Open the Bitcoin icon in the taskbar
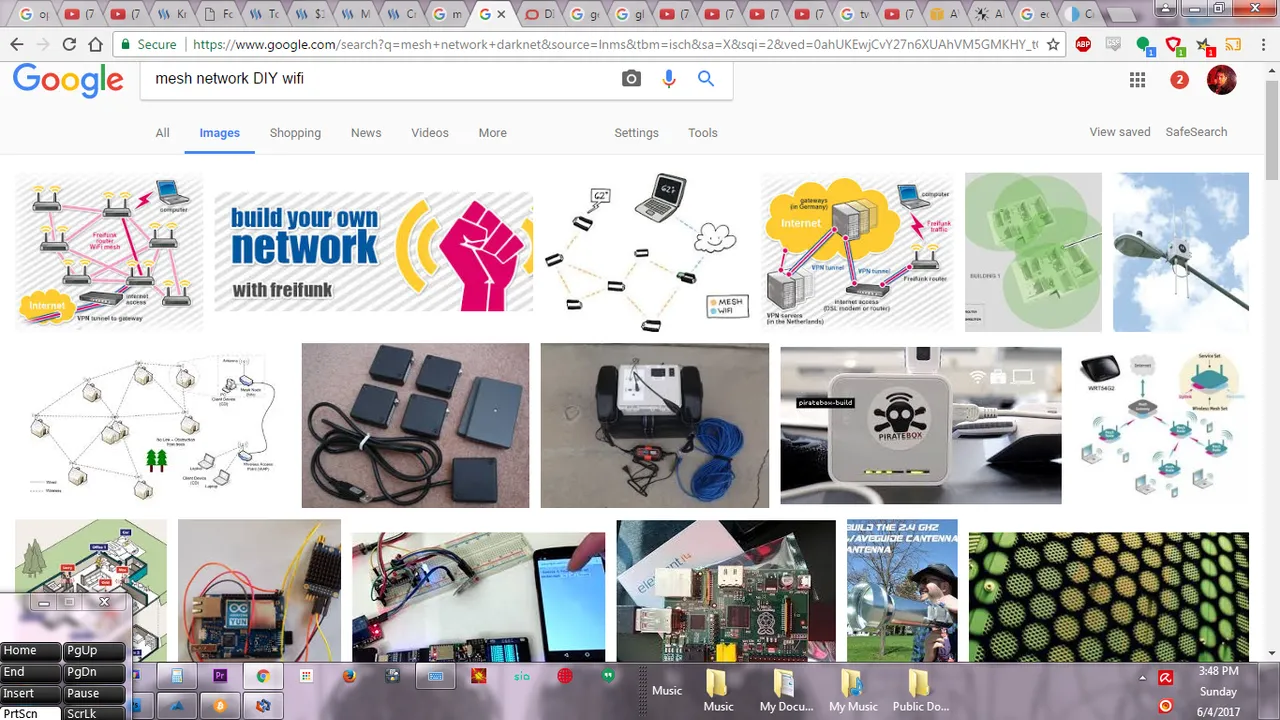The image size is (1280, 720). click(220, 706)
